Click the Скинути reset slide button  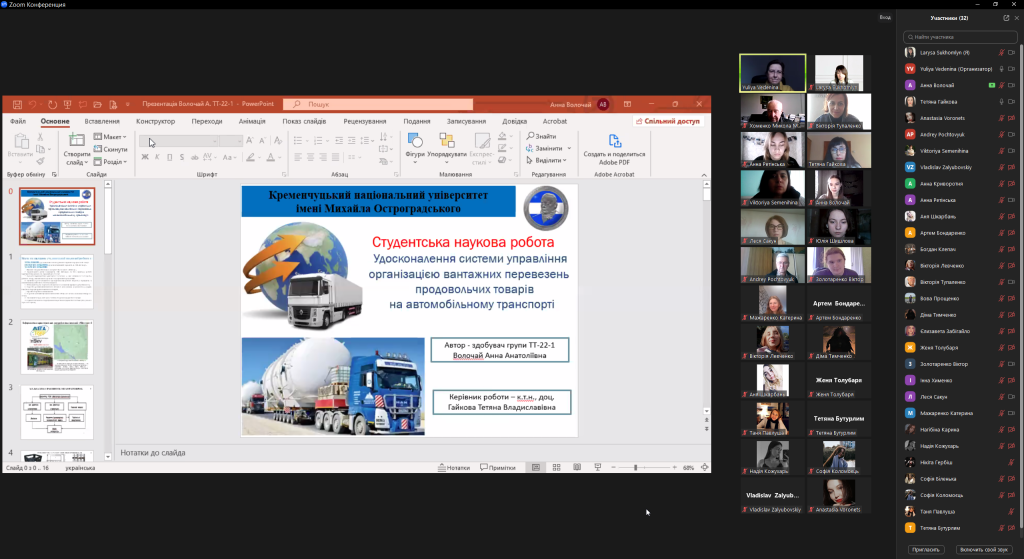pos(110,149)
